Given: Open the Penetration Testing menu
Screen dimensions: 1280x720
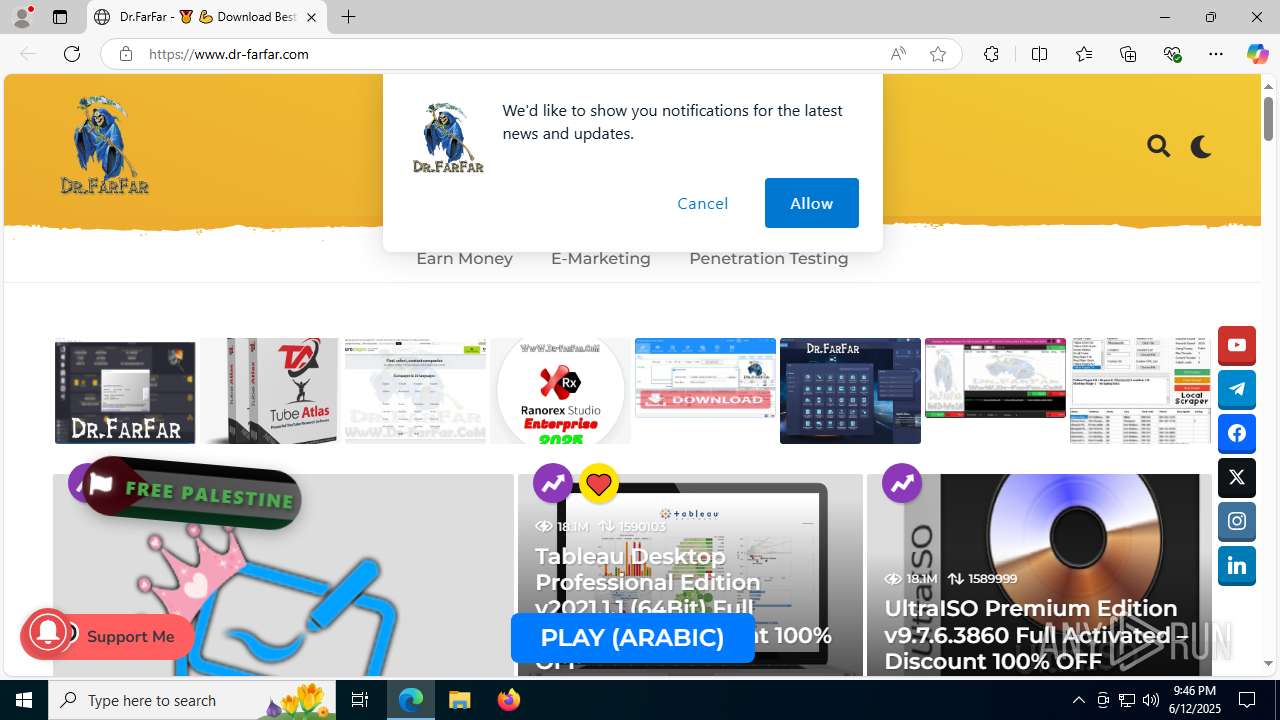Looking at the screenshot, I should click(x=768, y=258).
